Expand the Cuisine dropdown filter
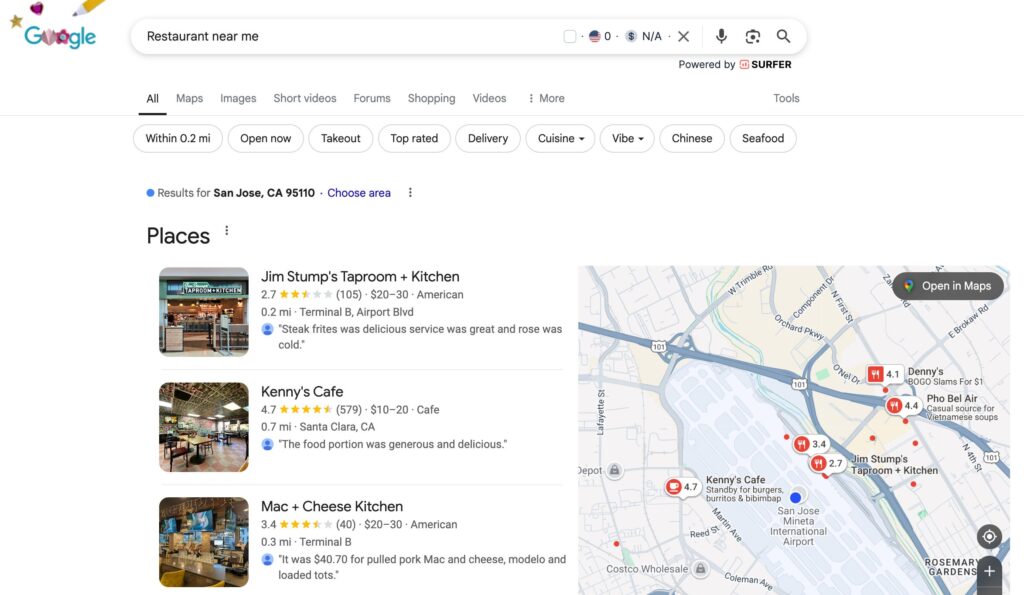This screenshot has width=1024, height=595. [x=560, y=138]
